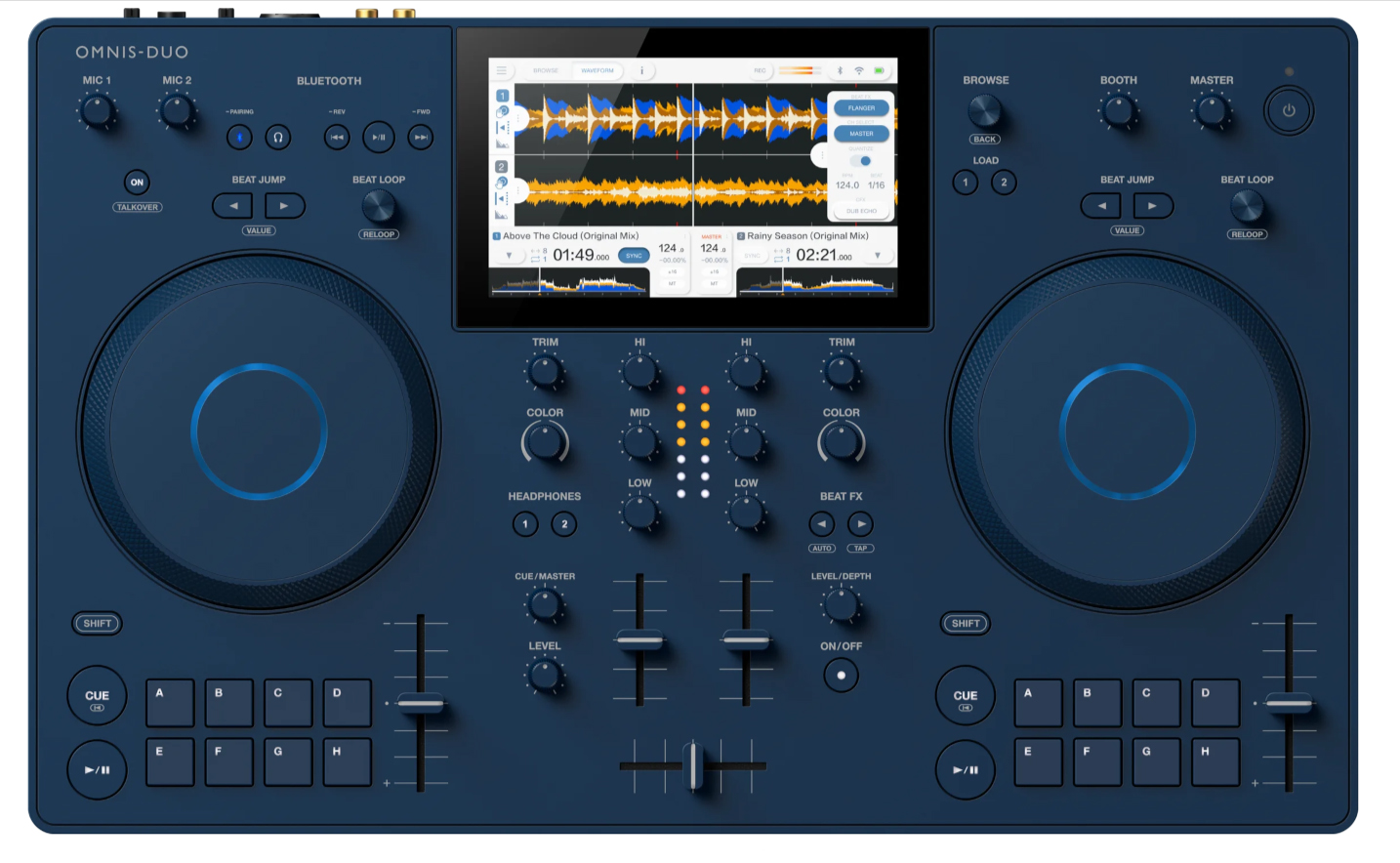This screenshot has height=863, width=1400.
Task: Tap the Bluetooth headphone icon button
Action: coord(278,138)
